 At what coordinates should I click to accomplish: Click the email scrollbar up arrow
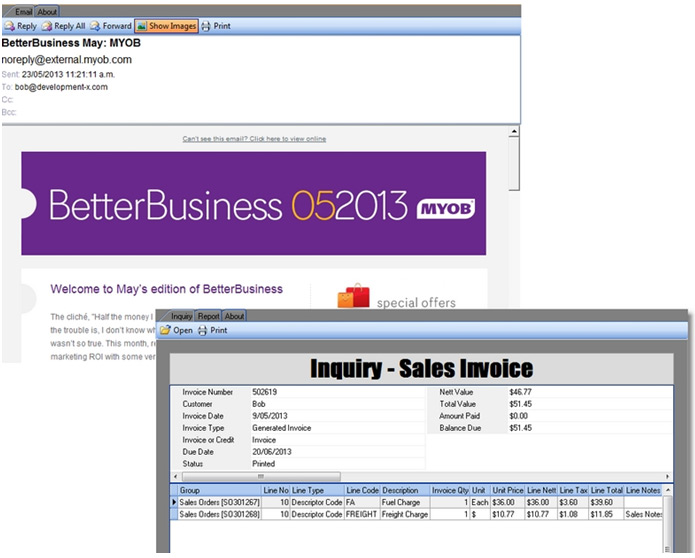click(x=514, y=131)
